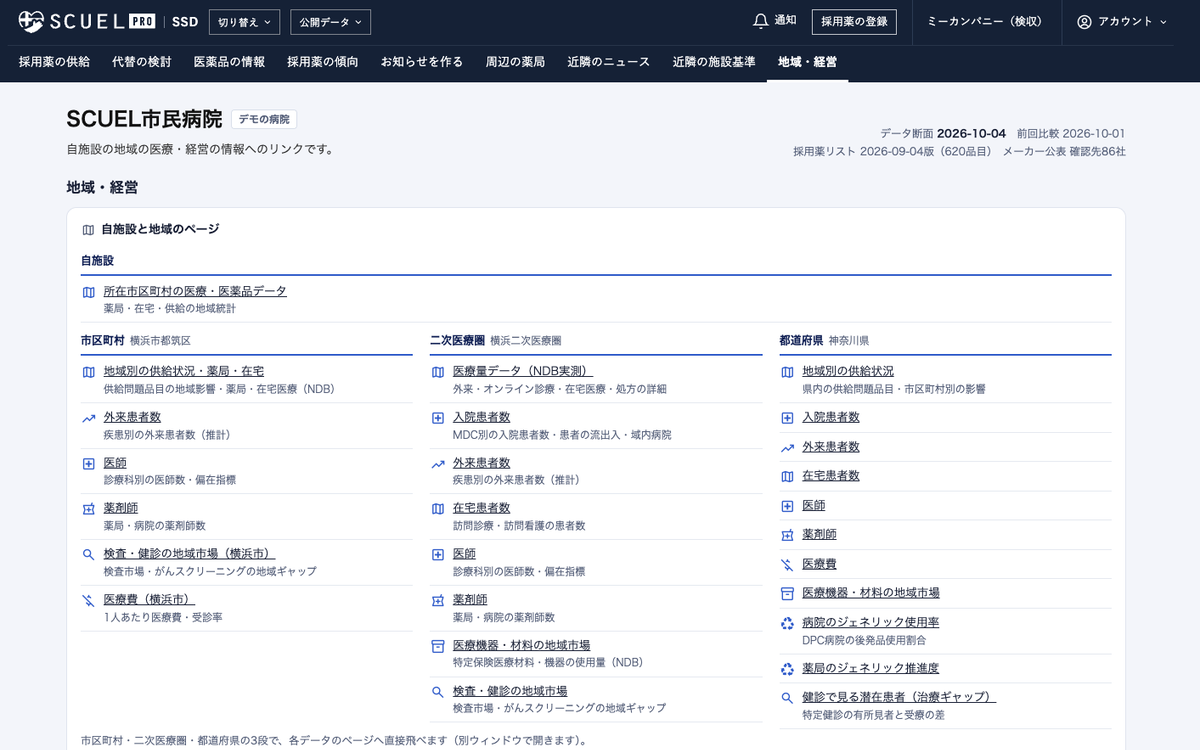Click the archive box icon beside 二次医療圏 医療機器・材料の地域市場
Screen dimensions: 1200x750
click(x=437, y=646)
